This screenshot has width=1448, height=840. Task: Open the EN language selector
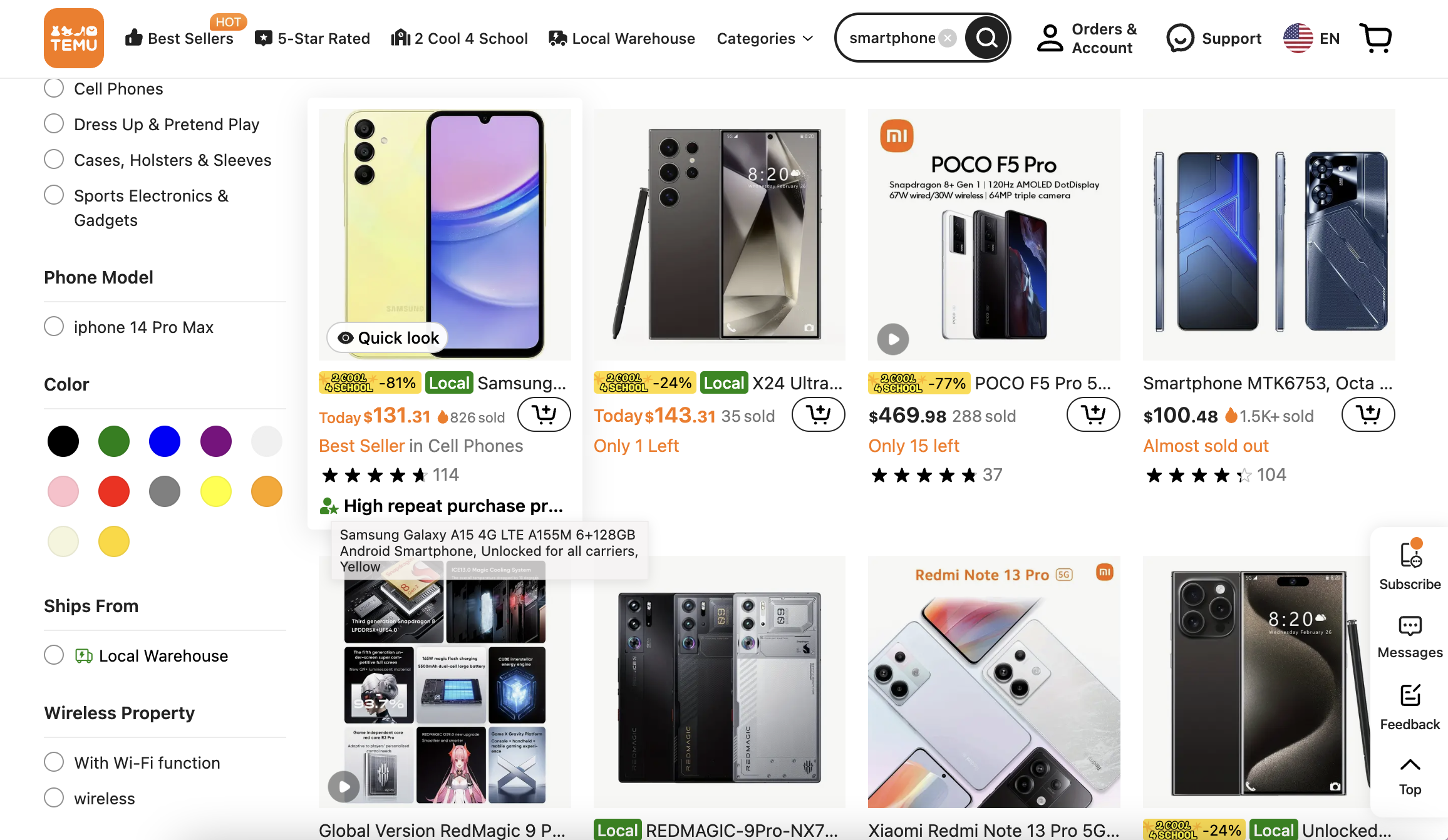pos(1311,38)
